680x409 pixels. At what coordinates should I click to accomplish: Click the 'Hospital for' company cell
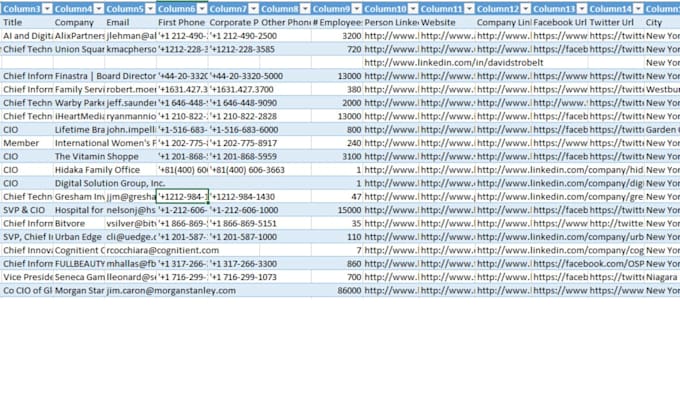[79, 210]
